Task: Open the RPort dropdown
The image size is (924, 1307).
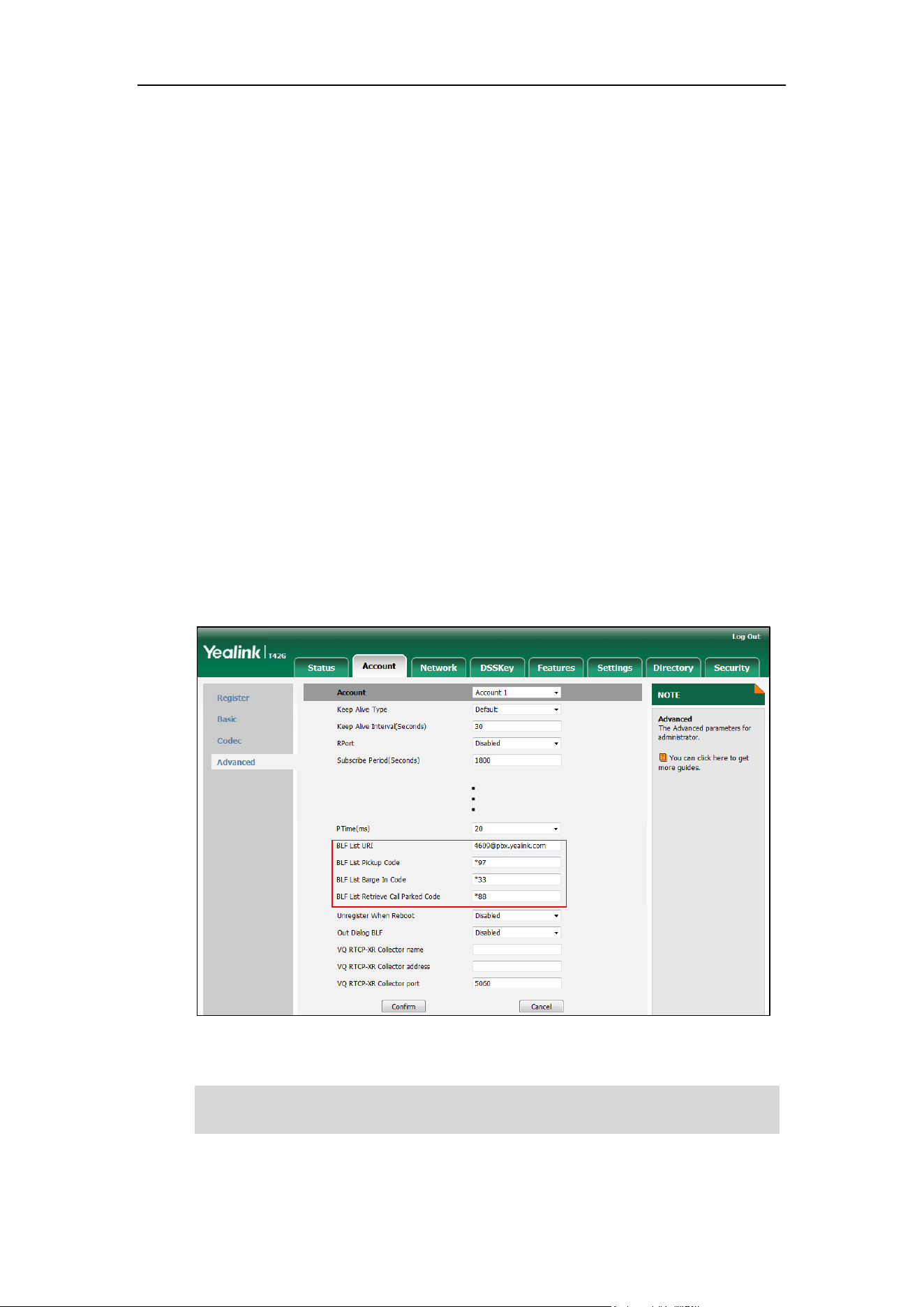Action: 516,744
